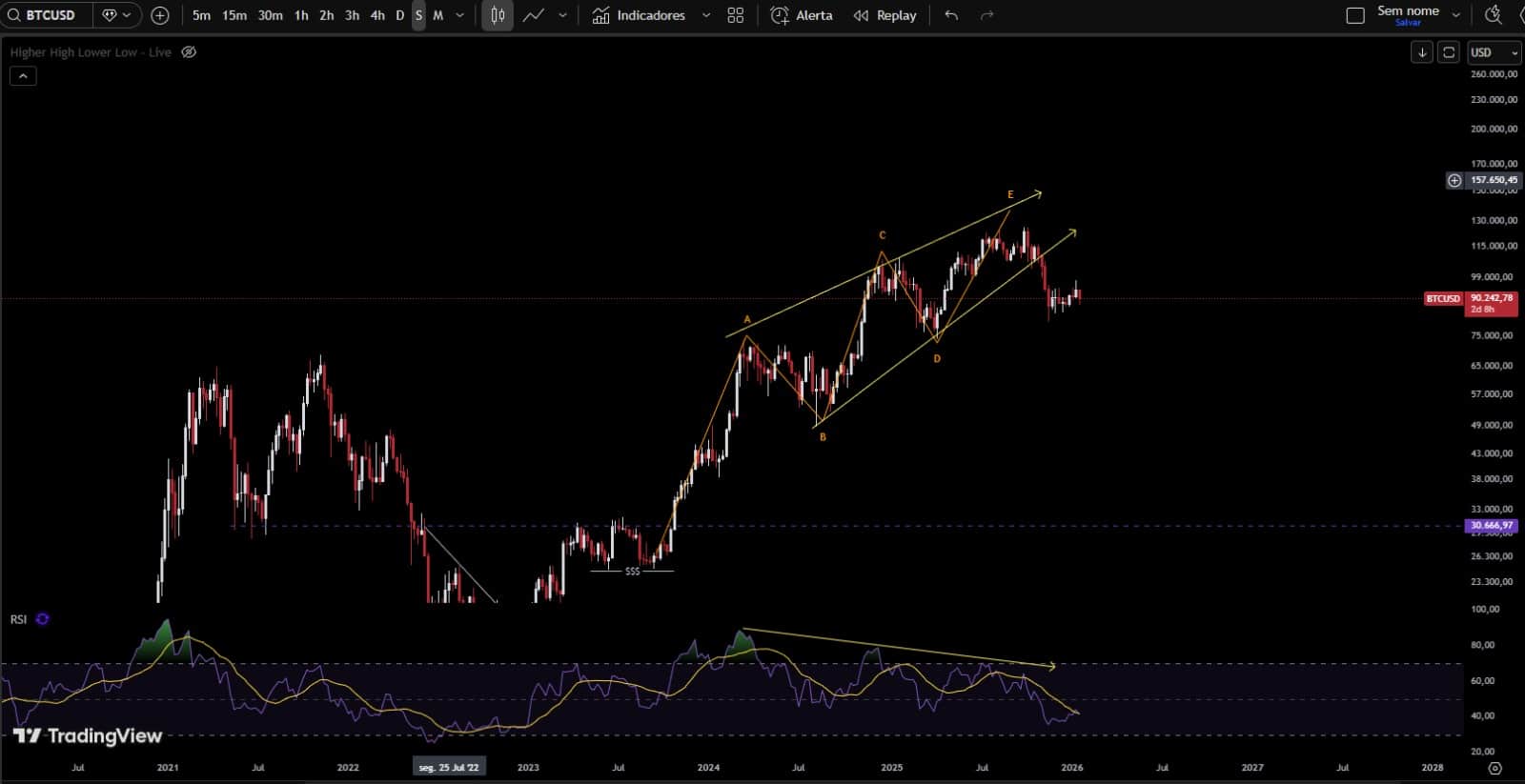Open chart settings gear on time axis
This screenshot has height=784, width=1525.
click(1494, 768)
